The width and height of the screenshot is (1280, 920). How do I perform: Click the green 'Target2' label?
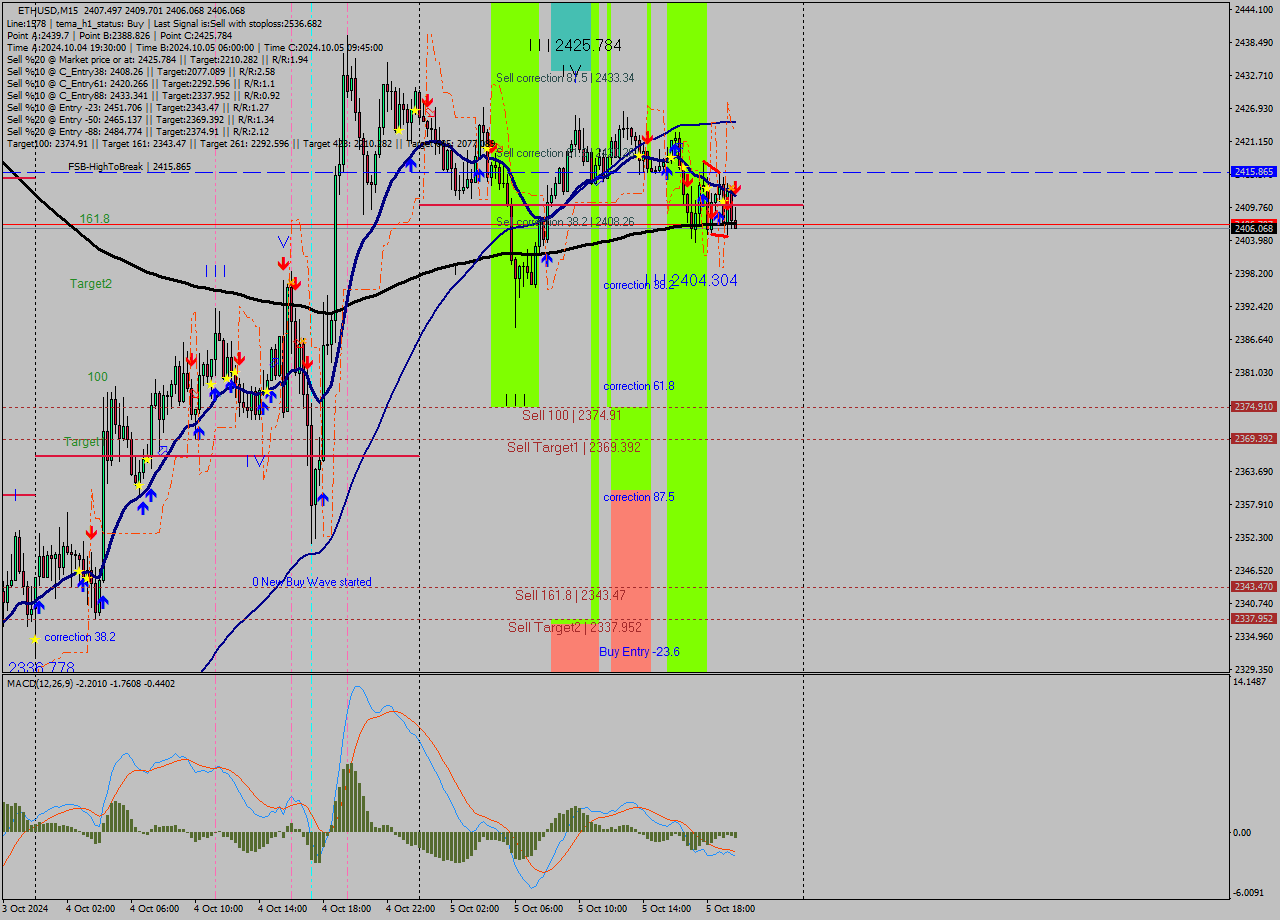[91, 284]
